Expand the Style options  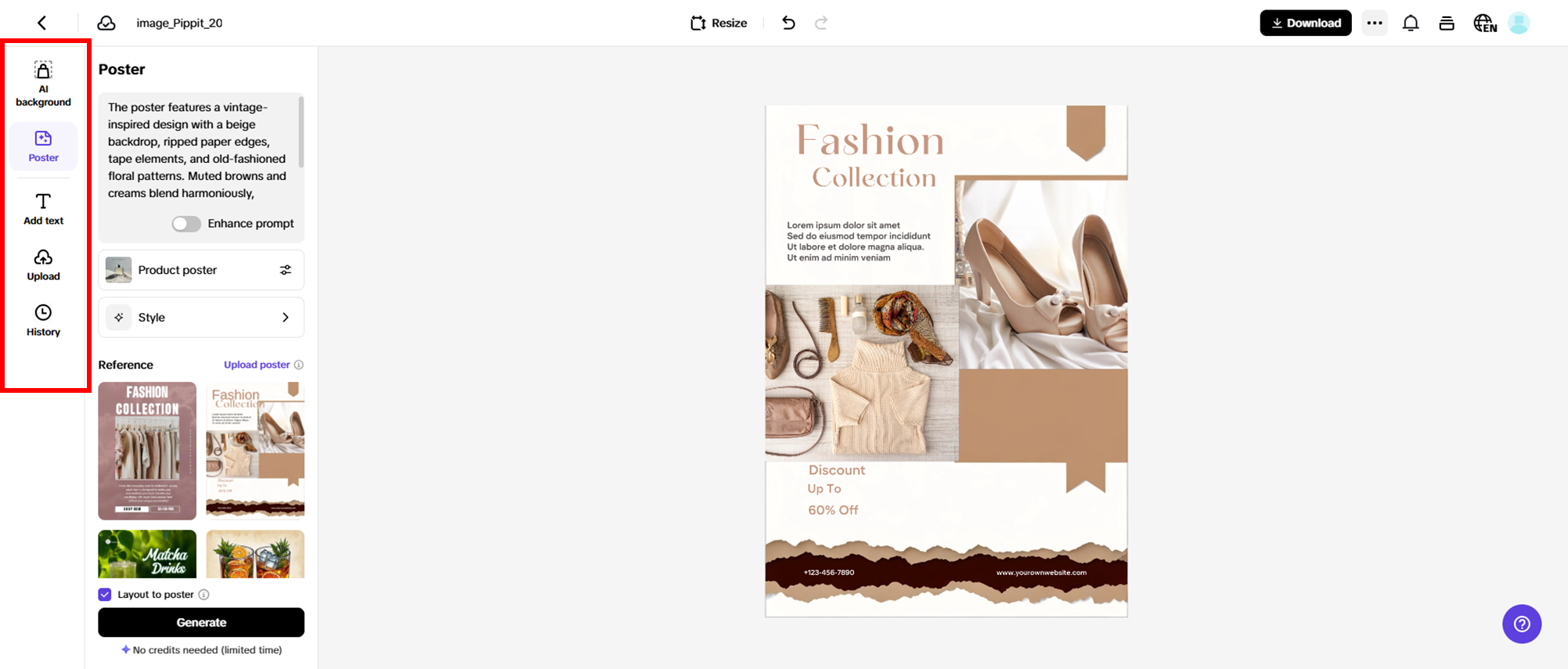point(201,318)
